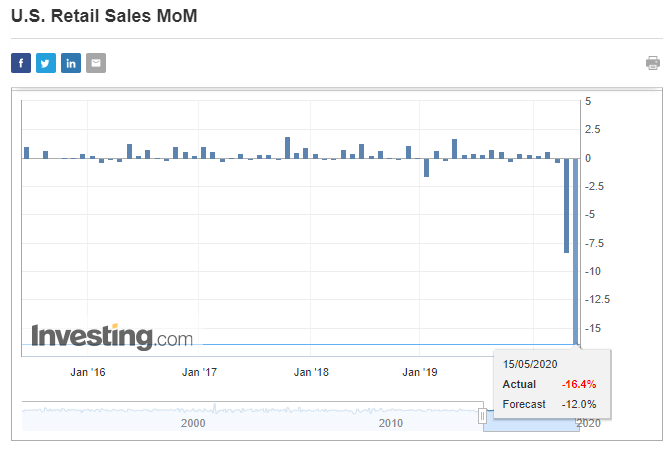Select the tallest negative bar for May 2020

click(x=576, y=250)
